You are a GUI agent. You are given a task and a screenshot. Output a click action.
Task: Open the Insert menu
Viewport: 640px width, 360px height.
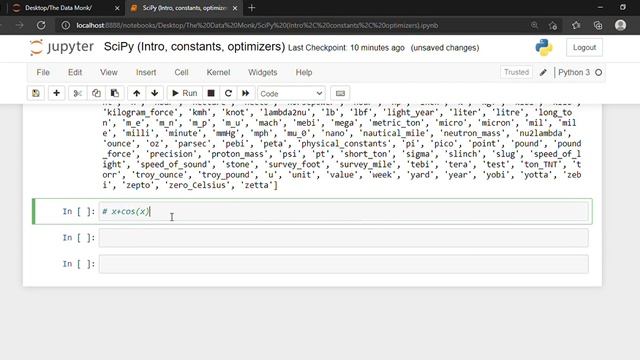click(146, 72)
